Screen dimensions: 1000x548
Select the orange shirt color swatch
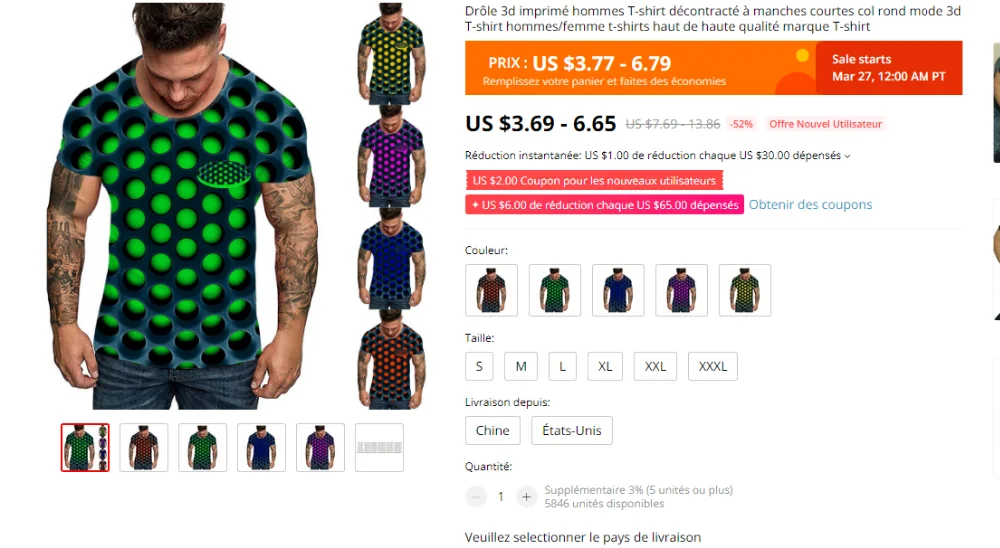click(x=491, y=290)
